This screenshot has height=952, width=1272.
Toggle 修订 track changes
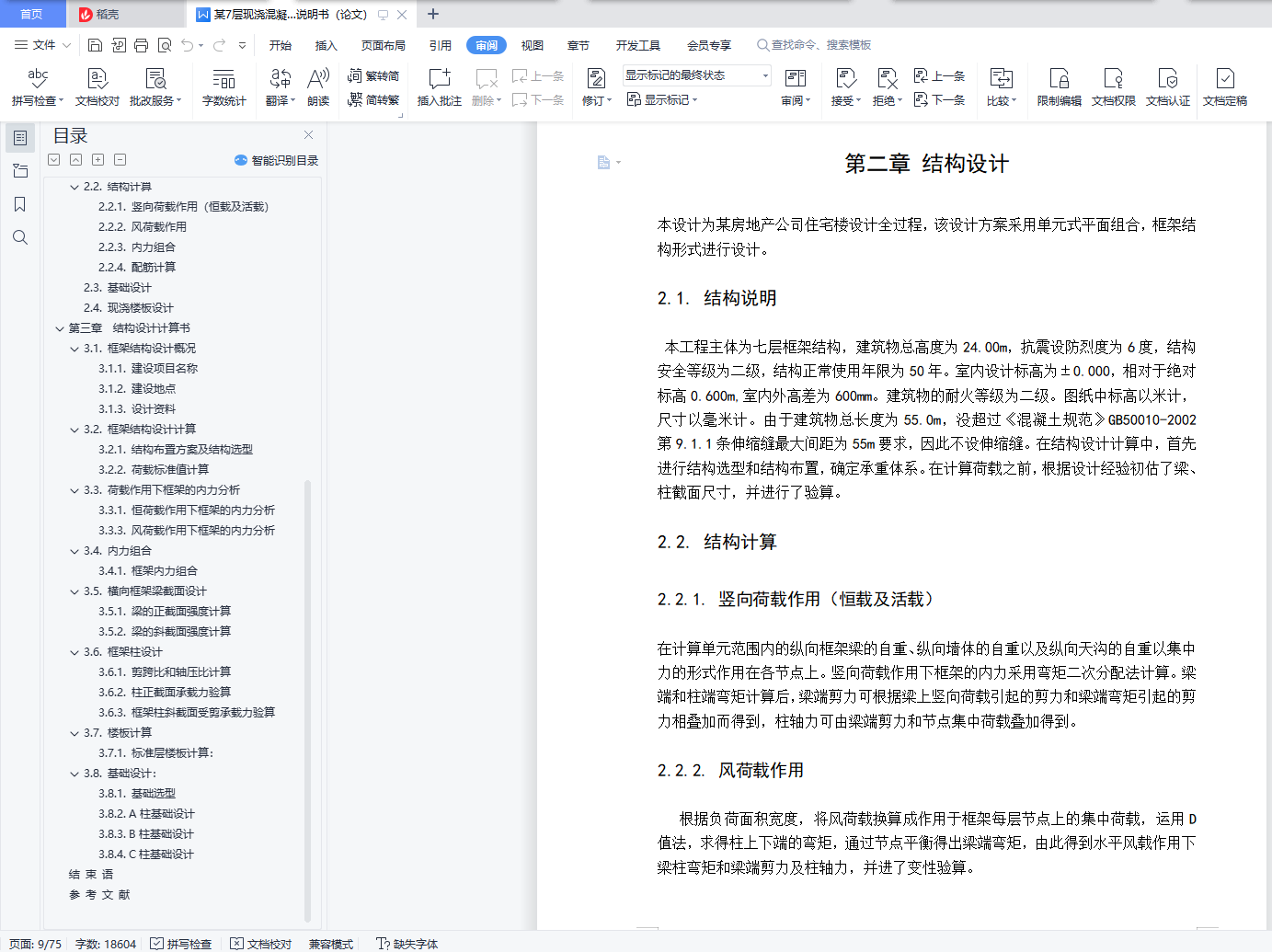pyautogui.click(x=596, y=87)
